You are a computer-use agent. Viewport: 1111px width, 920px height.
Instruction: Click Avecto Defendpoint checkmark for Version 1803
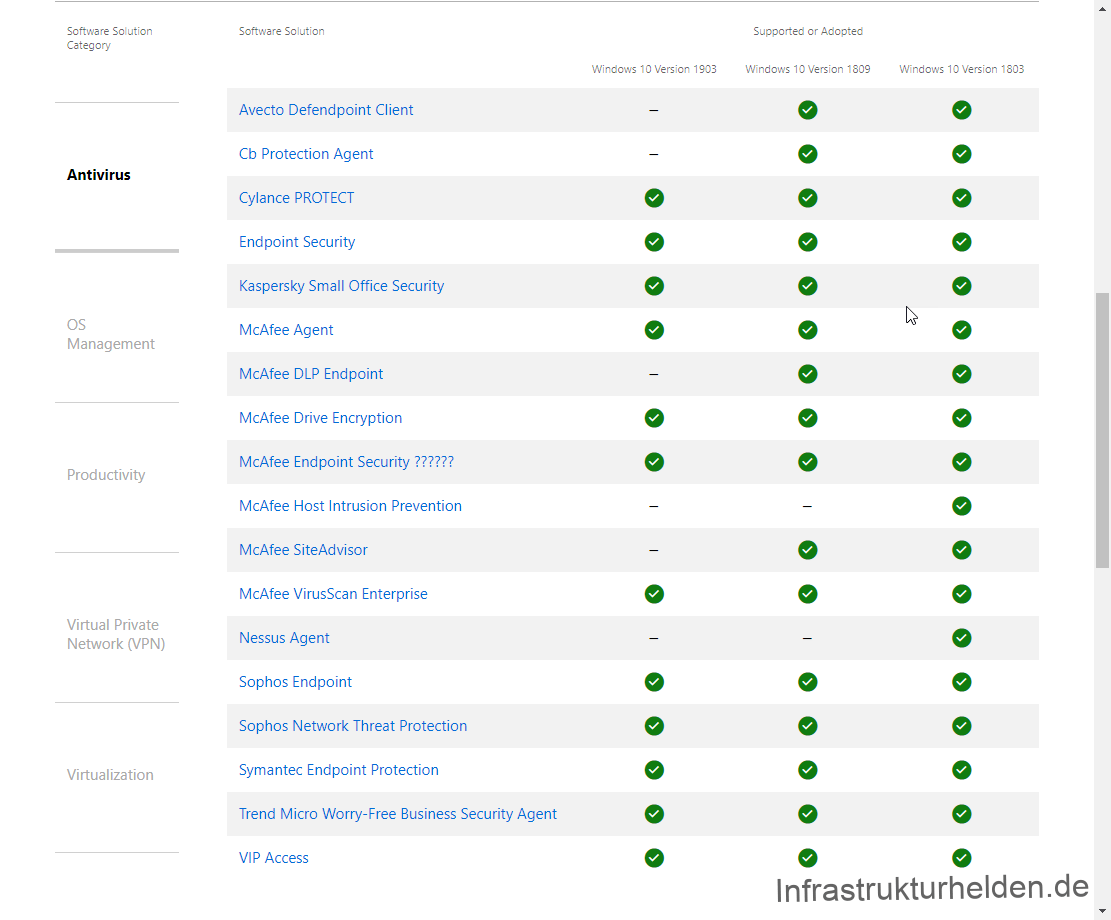[x=961, y=110]
